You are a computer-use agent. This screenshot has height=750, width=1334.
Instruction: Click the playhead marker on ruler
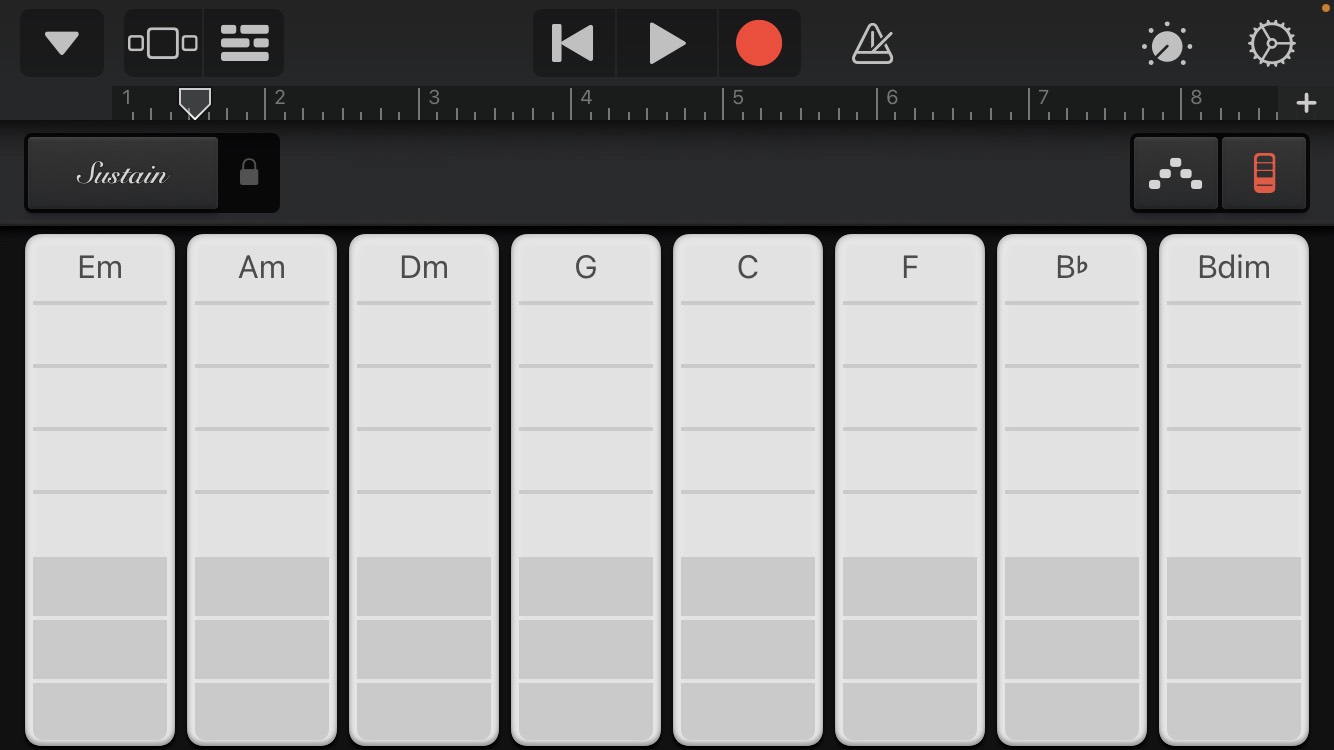tap(194, 103)
